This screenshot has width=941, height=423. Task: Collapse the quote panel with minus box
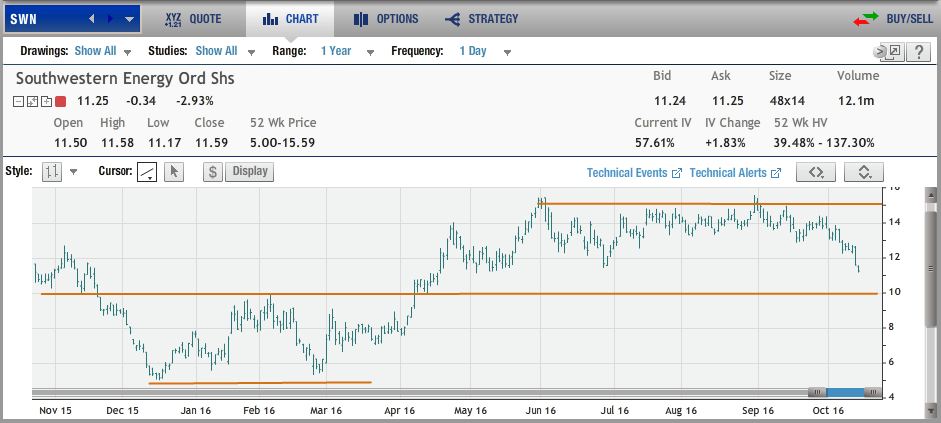20,101
